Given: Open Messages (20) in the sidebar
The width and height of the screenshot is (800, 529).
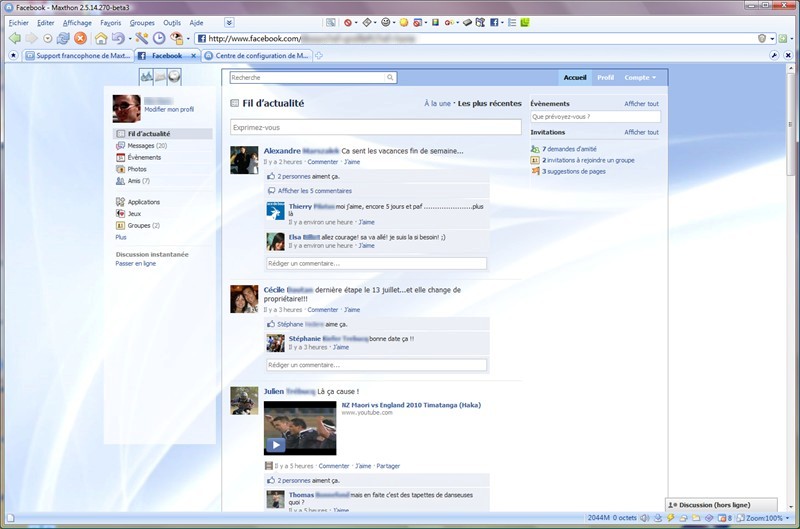Looking at the screenshot, I should coord(147,146).
